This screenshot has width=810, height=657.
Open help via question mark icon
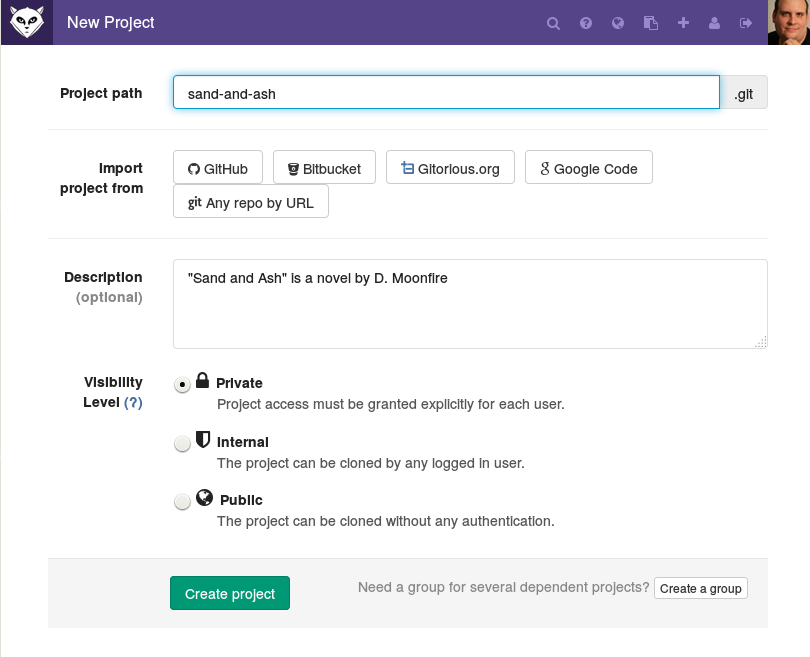tap(585, 23)
